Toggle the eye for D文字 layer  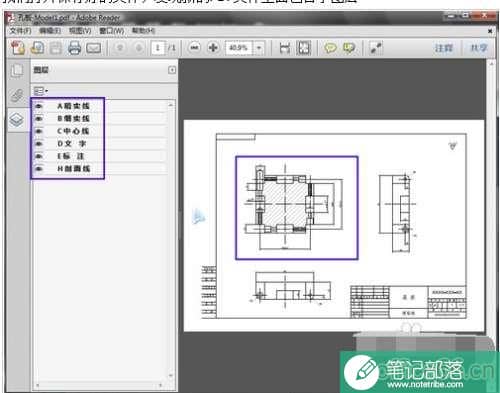[x=39, y=144]
